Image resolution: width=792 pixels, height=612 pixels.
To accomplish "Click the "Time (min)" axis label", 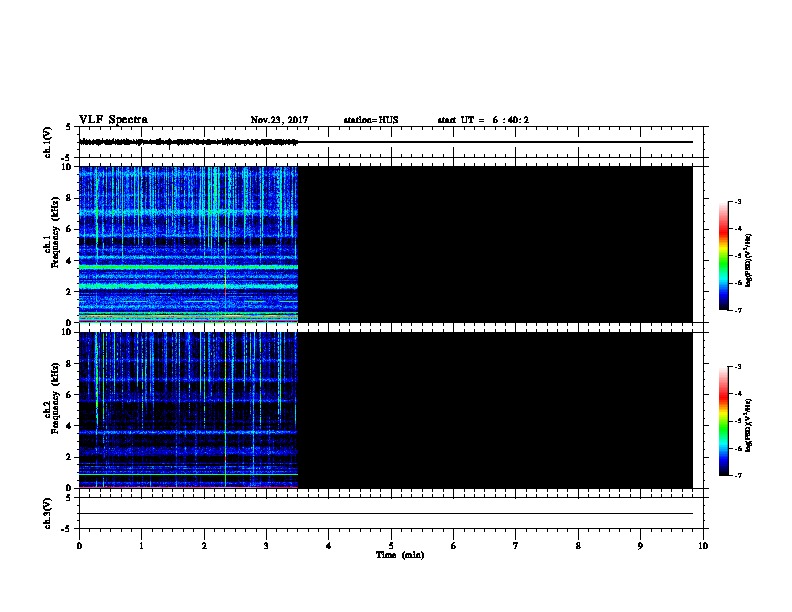I will [x=400, y=555].
